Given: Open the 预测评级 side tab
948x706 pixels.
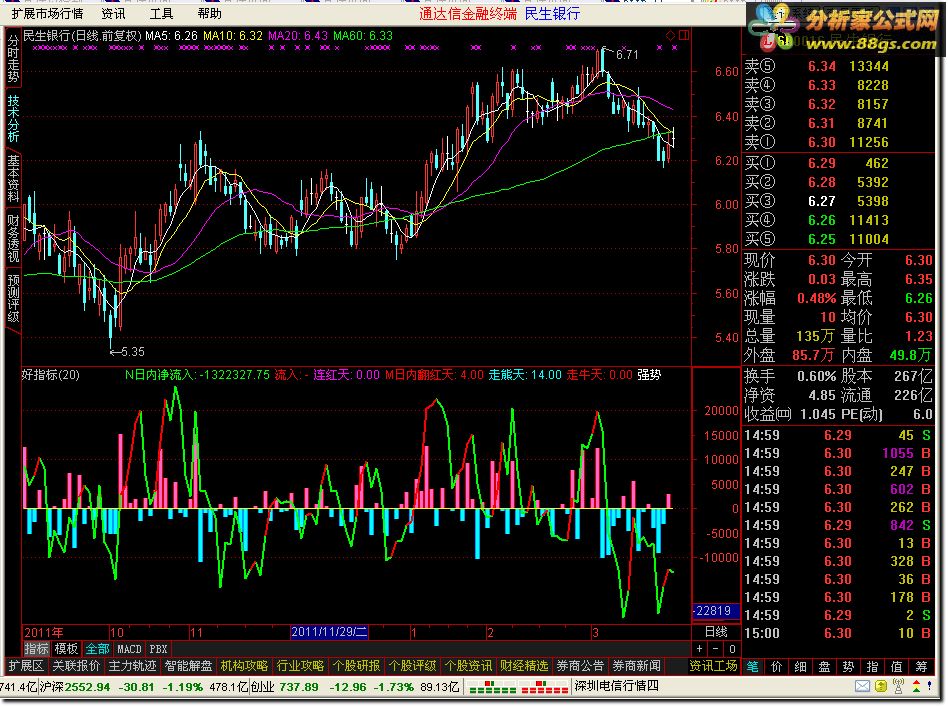Looking at the screenshot, I should (13, 297).
